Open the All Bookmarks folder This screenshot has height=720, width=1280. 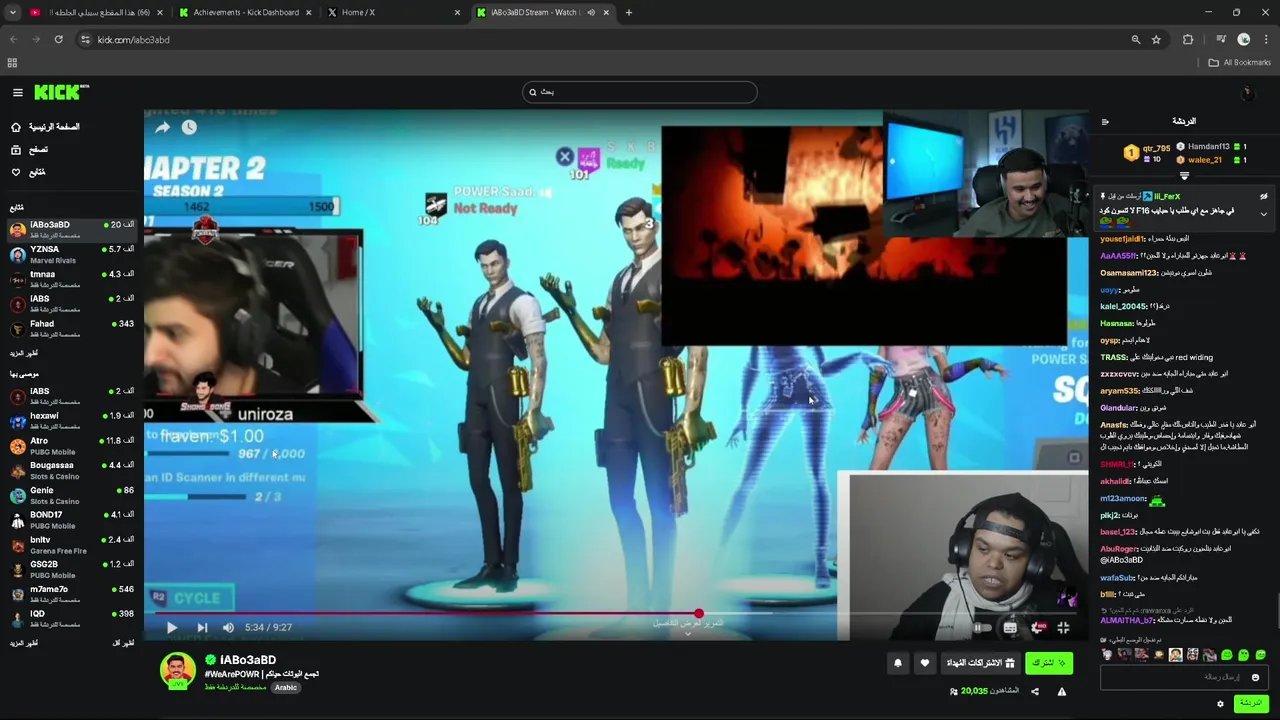[1239, 62]
